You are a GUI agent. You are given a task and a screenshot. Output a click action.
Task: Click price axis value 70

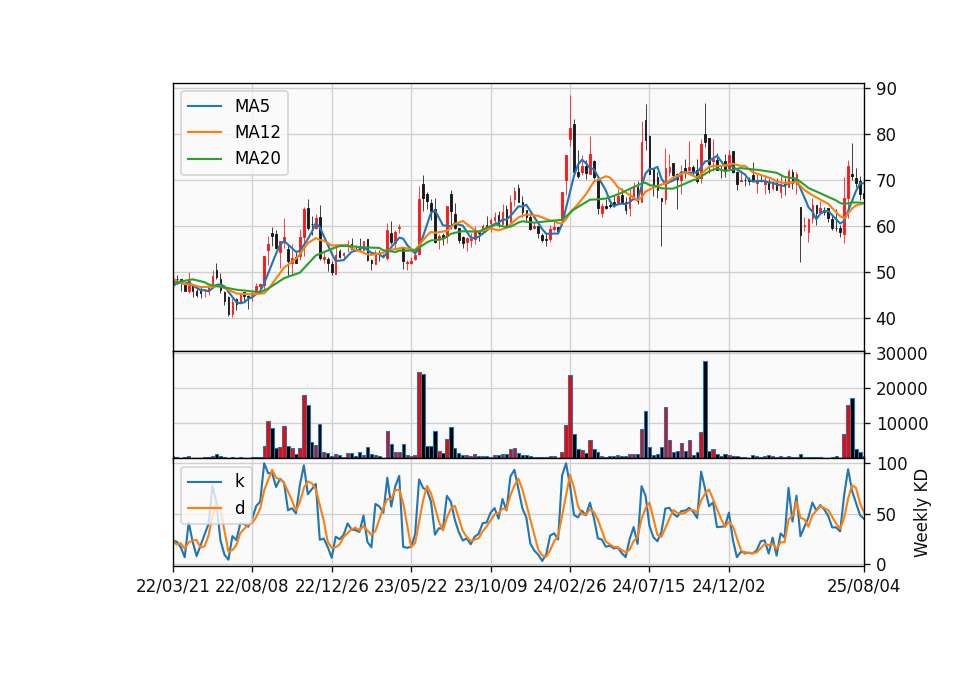coord(886,181)
